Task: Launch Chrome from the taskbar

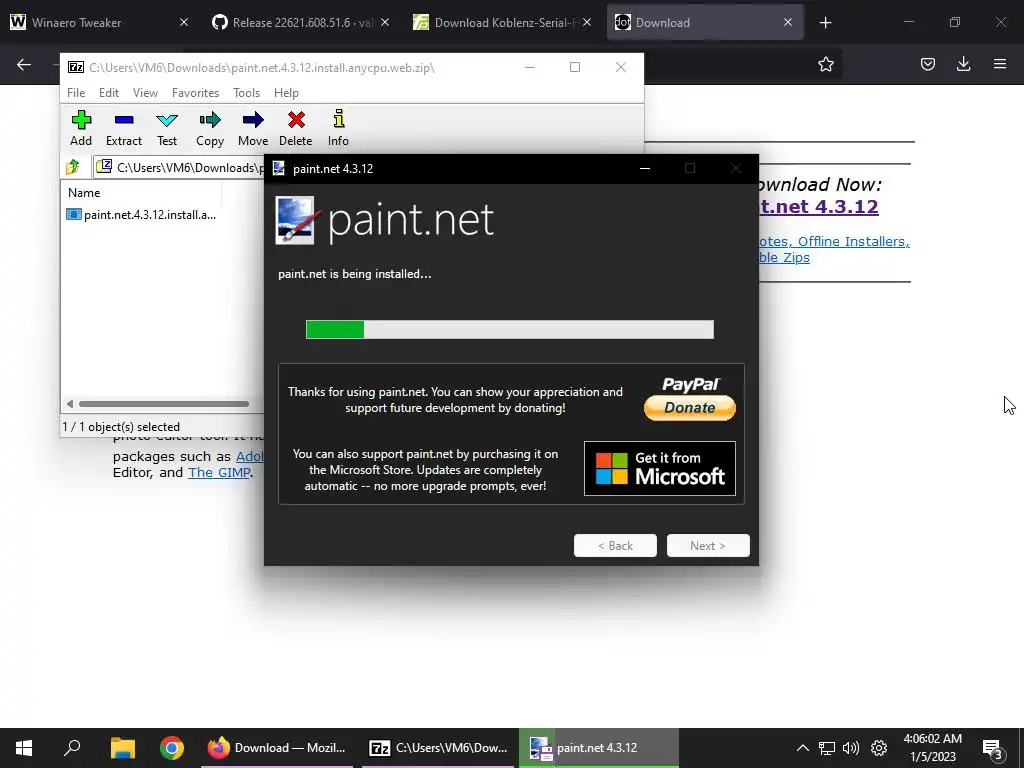Action: (172, 748)
